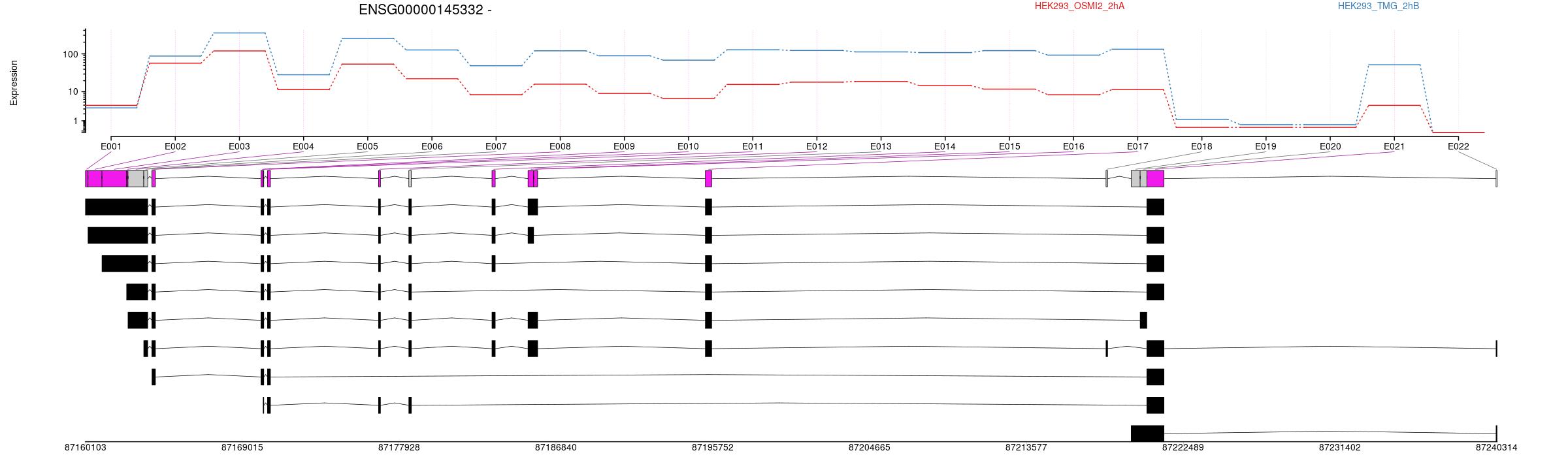
Task: Click exon label E001
Action: (111, 146)
